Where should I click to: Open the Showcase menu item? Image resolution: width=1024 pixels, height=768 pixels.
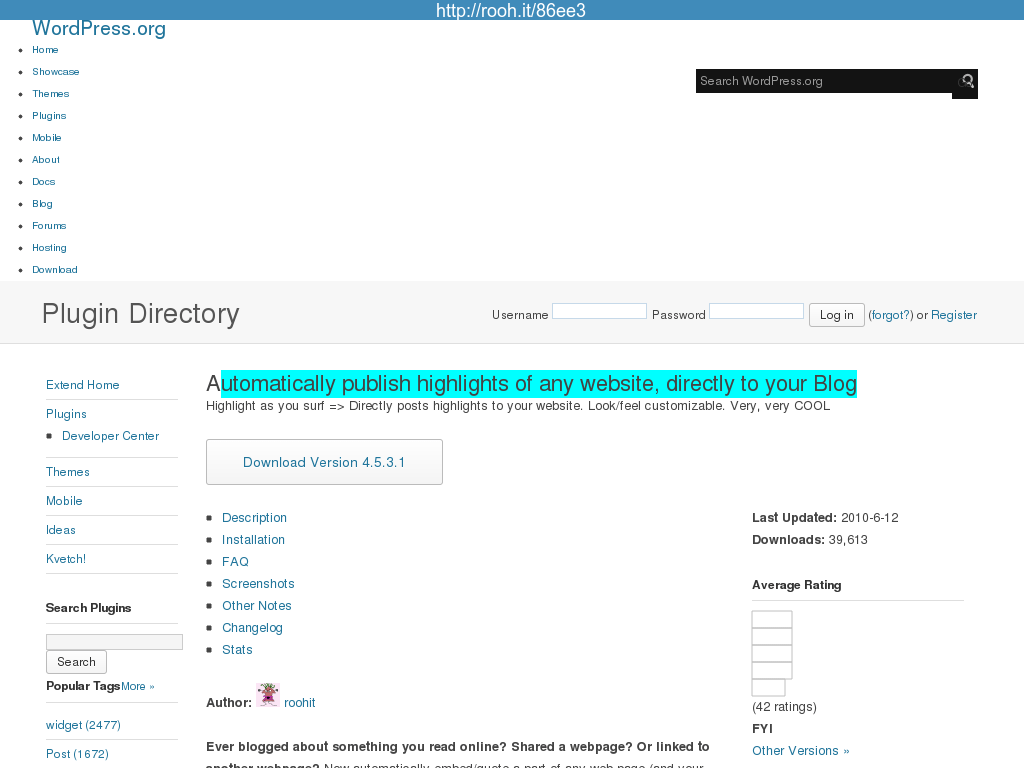coord(55,72)
